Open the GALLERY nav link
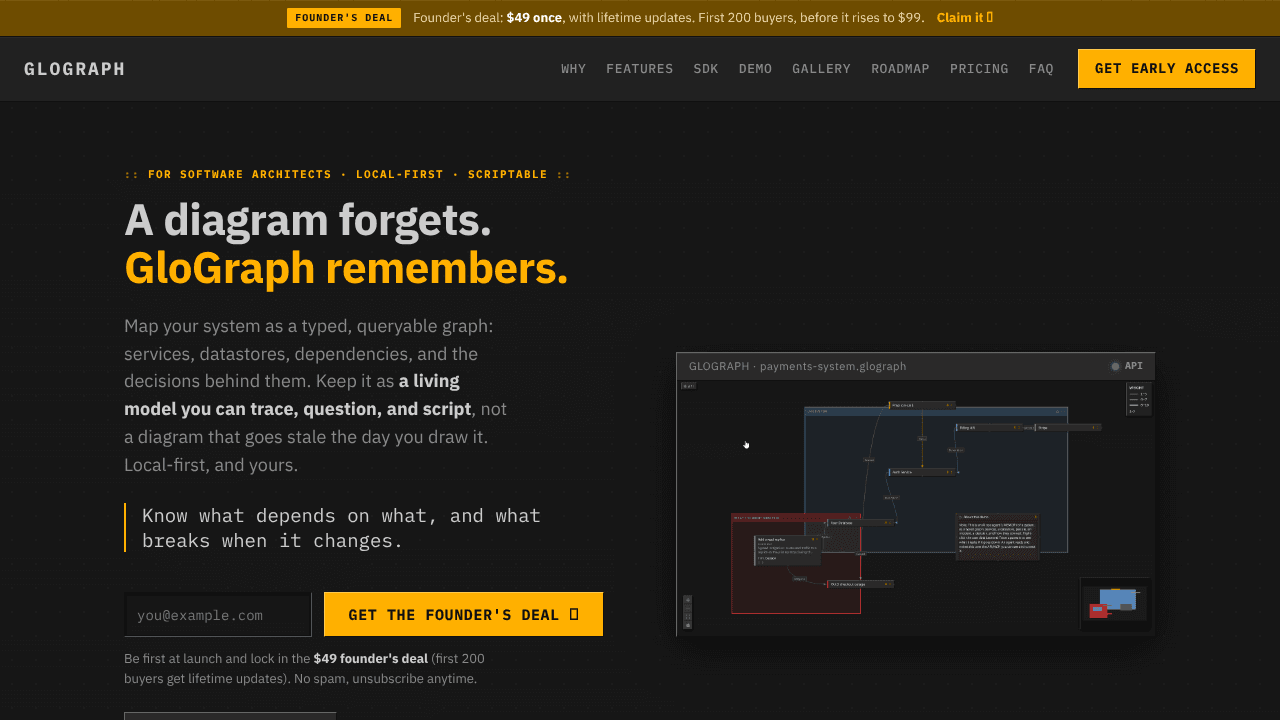Viewport: 1280px width, 720px height. pos(821,69)
